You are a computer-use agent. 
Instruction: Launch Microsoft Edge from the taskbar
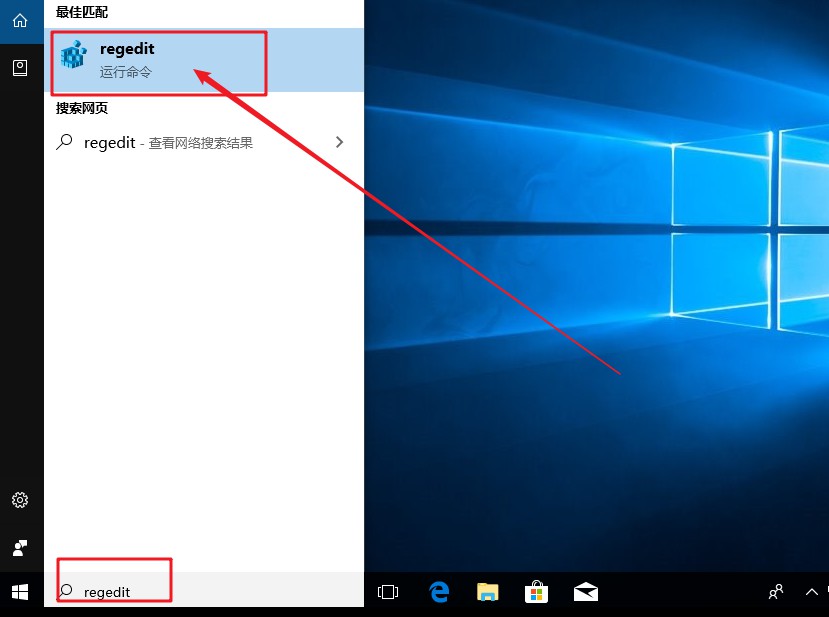pyautogui.click(x=438, y=592)
